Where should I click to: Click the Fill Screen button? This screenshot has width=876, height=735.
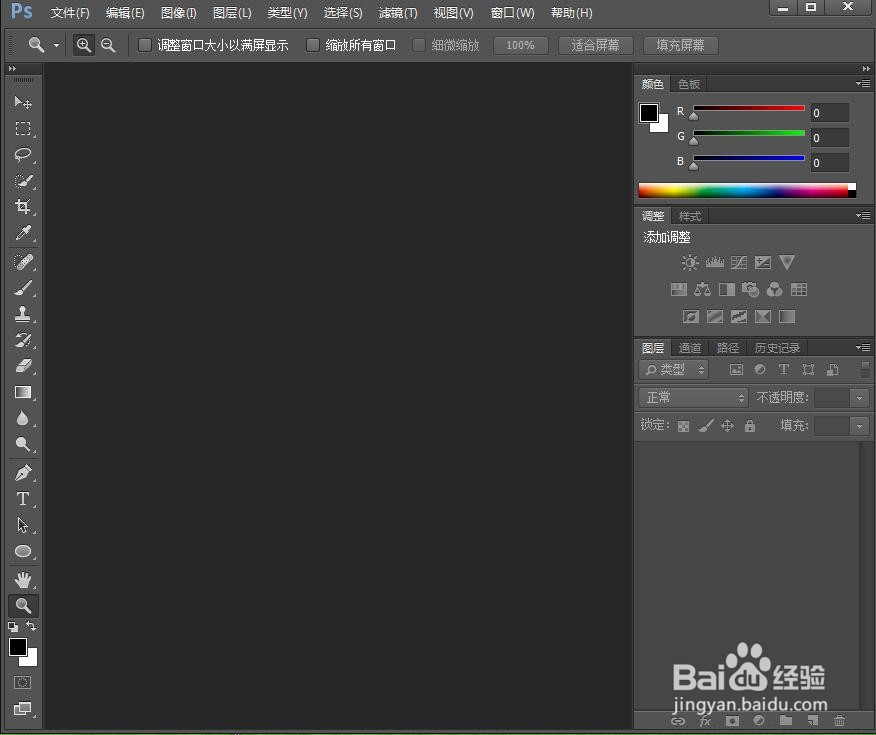pos(680,45)
